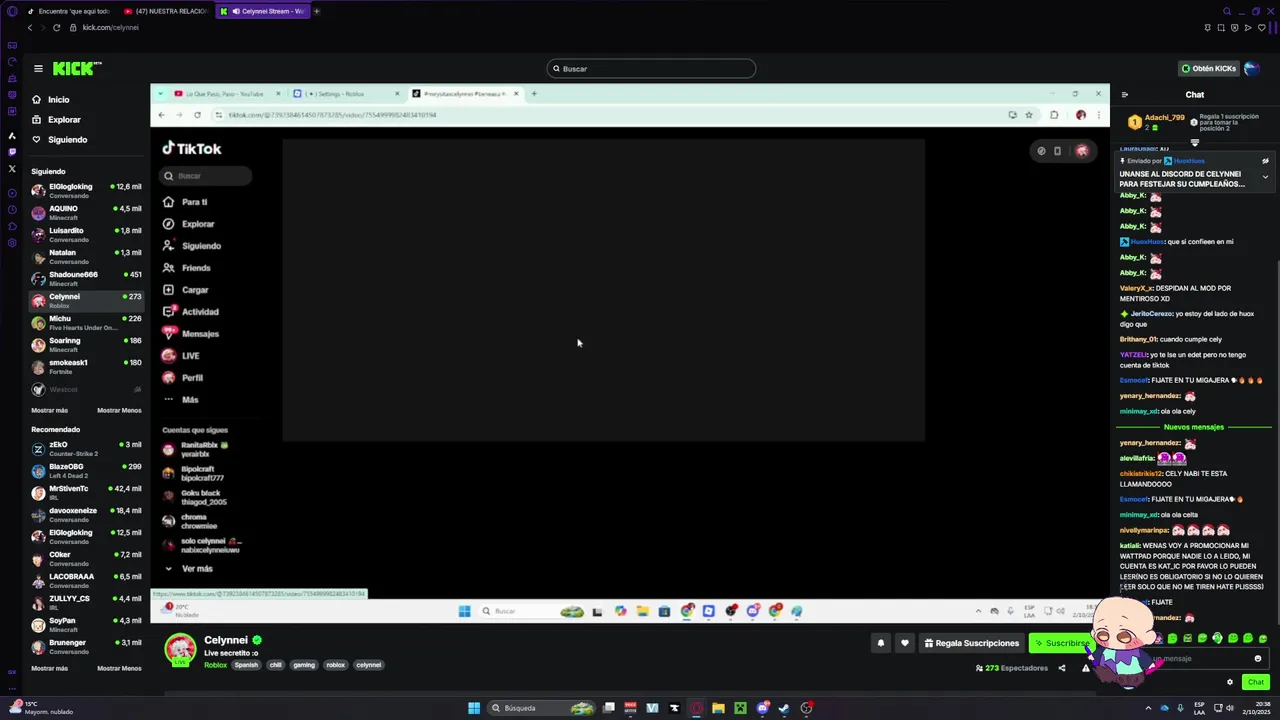Image resolution: width=1280 pixels, height=720 pixels.
Task: Click Regala Suscripciones button
Action: pyautogui.click(x=972, y=643)
